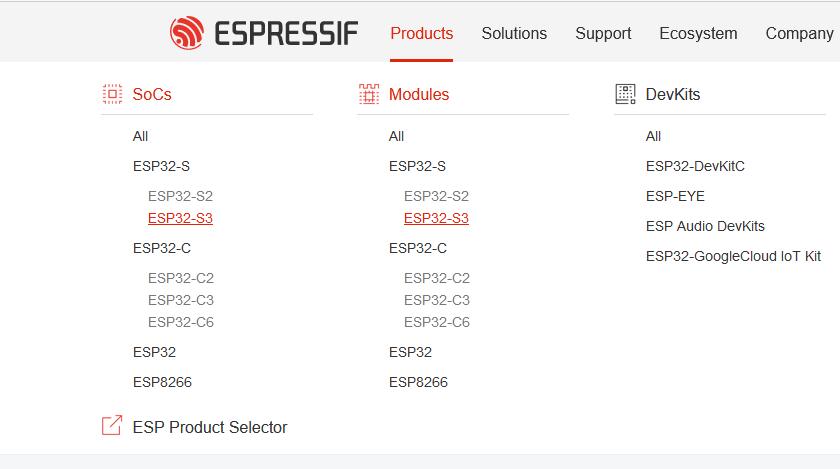Open the Support menu
The image size is (840, 469).
pos(603,33)
